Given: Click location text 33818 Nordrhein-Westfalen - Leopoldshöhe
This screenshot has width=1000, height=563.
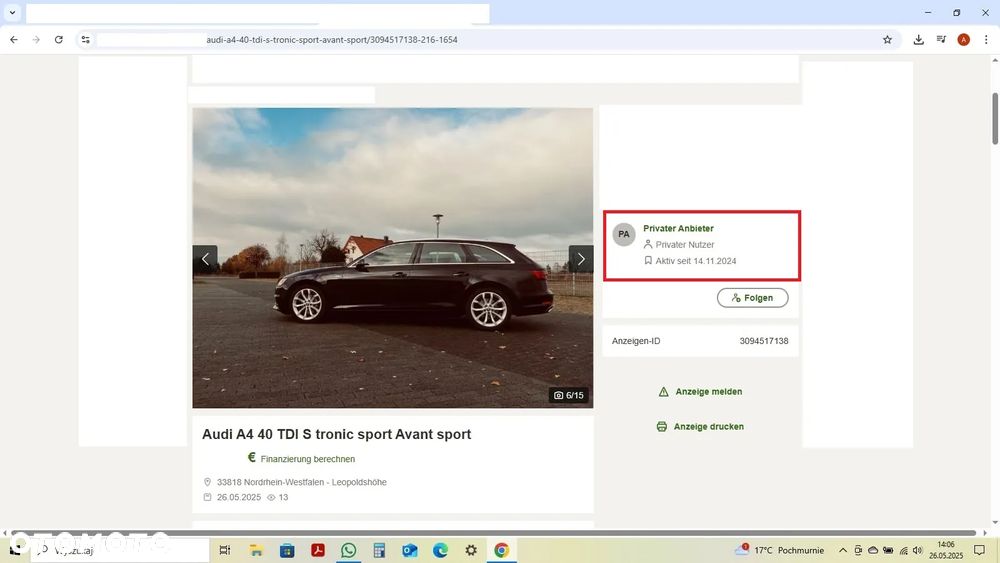Looking at the screenshot, I should [x=302, y=482].
